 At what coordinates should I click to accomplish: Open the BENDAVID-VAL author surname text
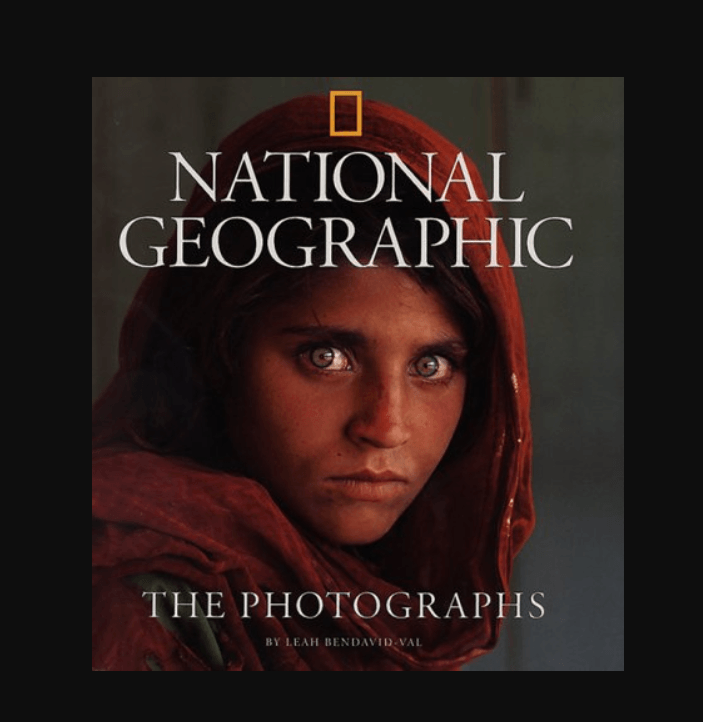coord(373,642)
